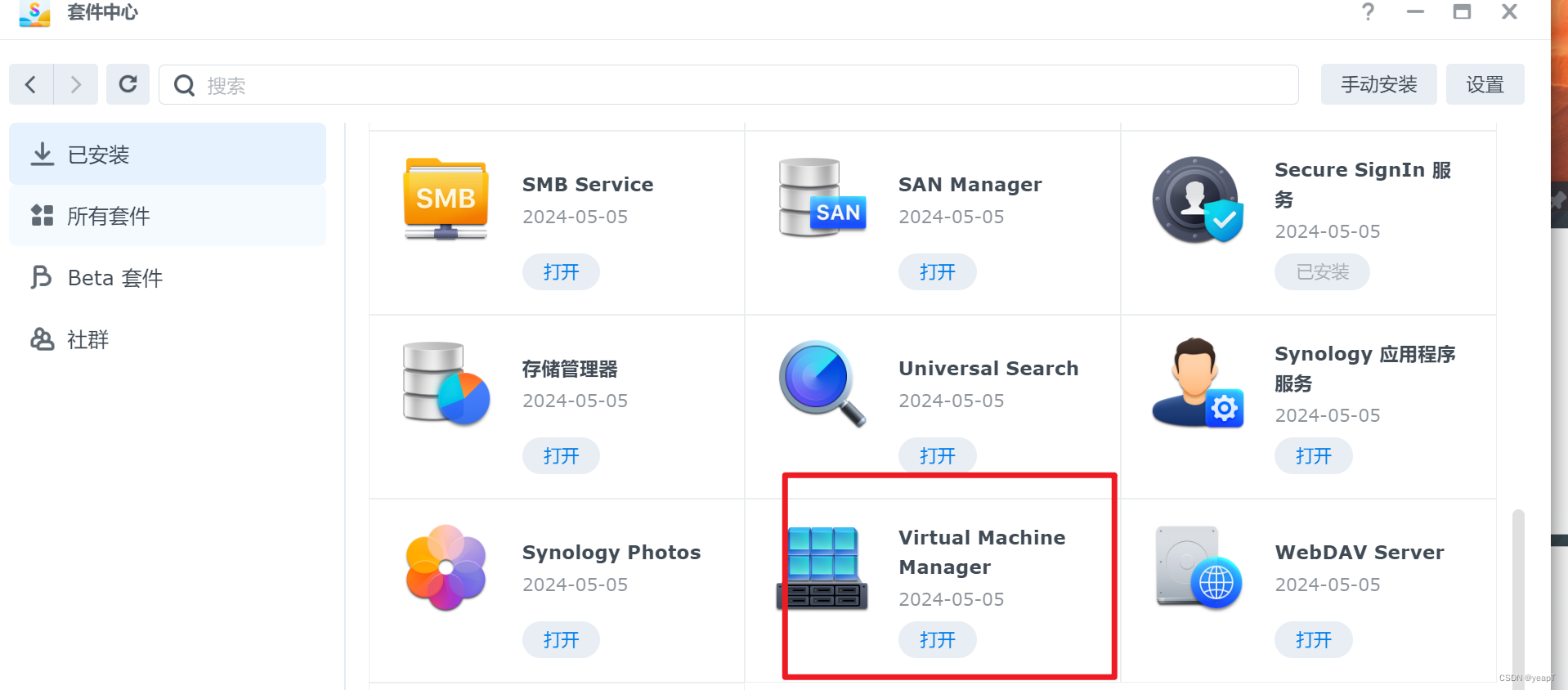Close the Package Center window
The height and width of the screenshot is (690, 1568).
(1509, 11)
